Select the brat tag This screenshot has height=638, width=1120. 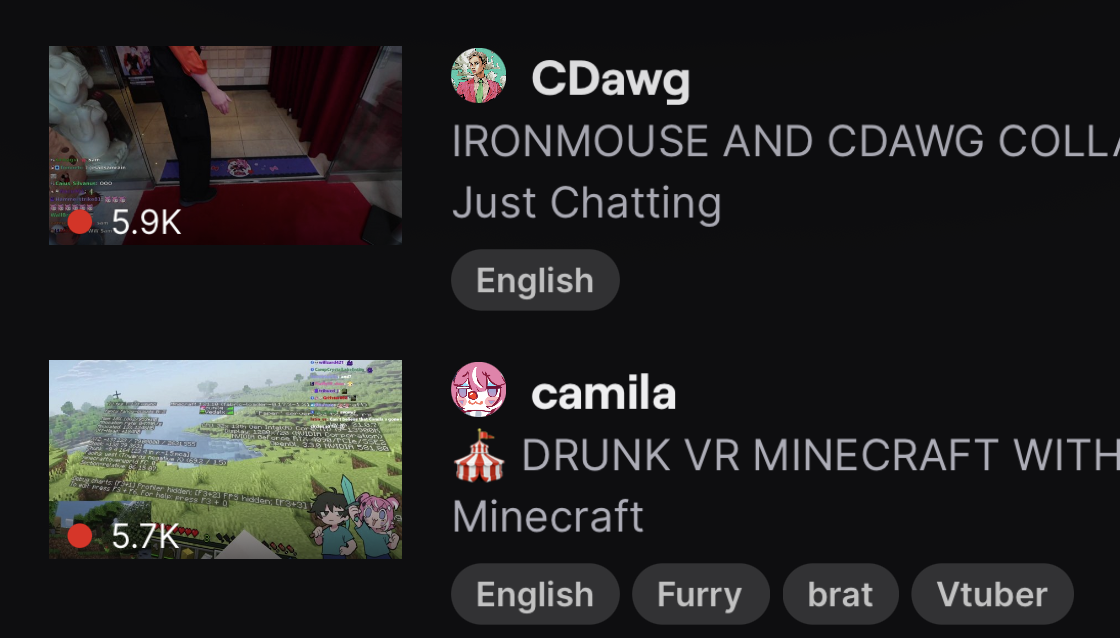point(840,594)
